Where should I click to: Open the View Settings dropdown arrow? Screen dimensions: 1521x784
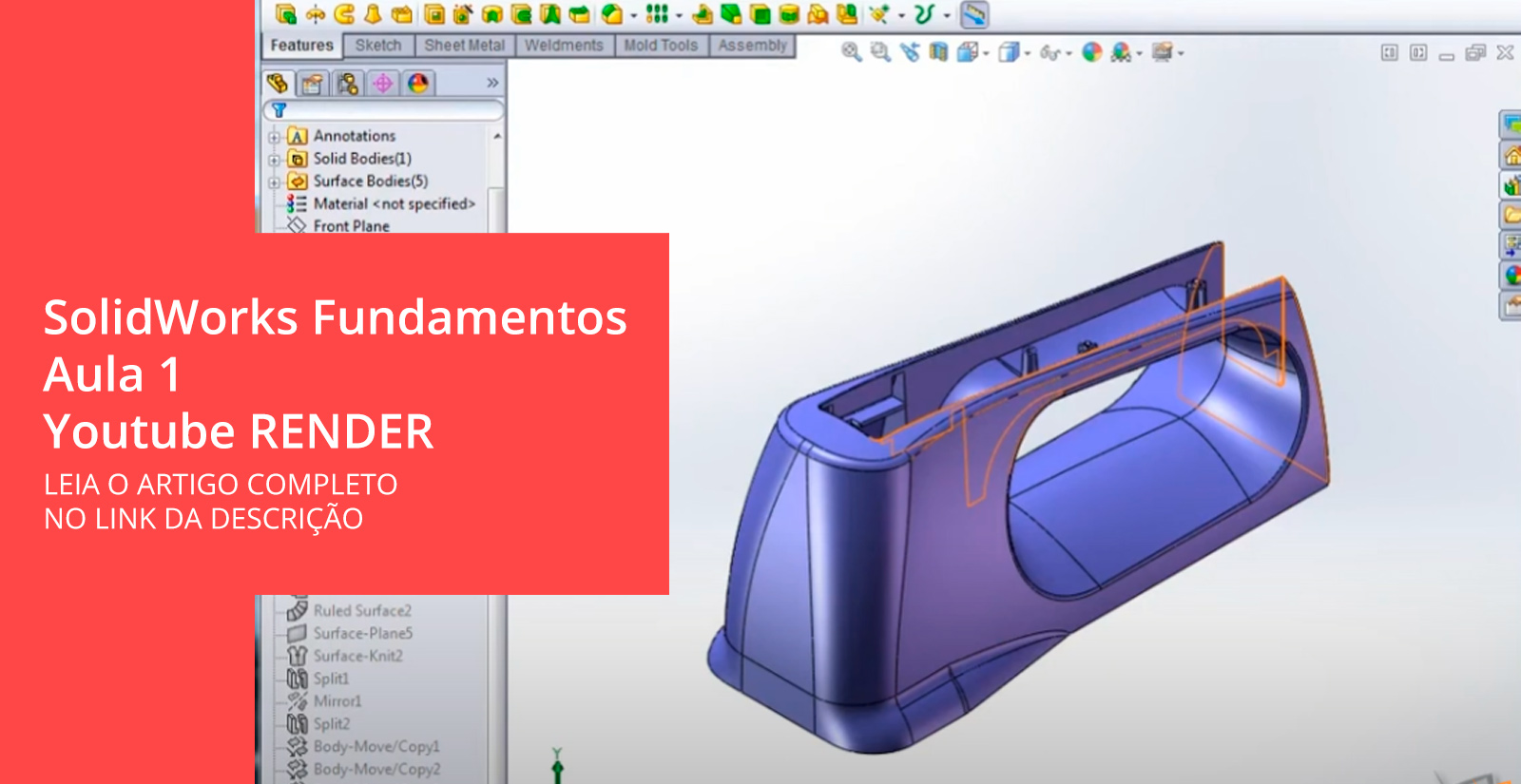[1182, 54]
